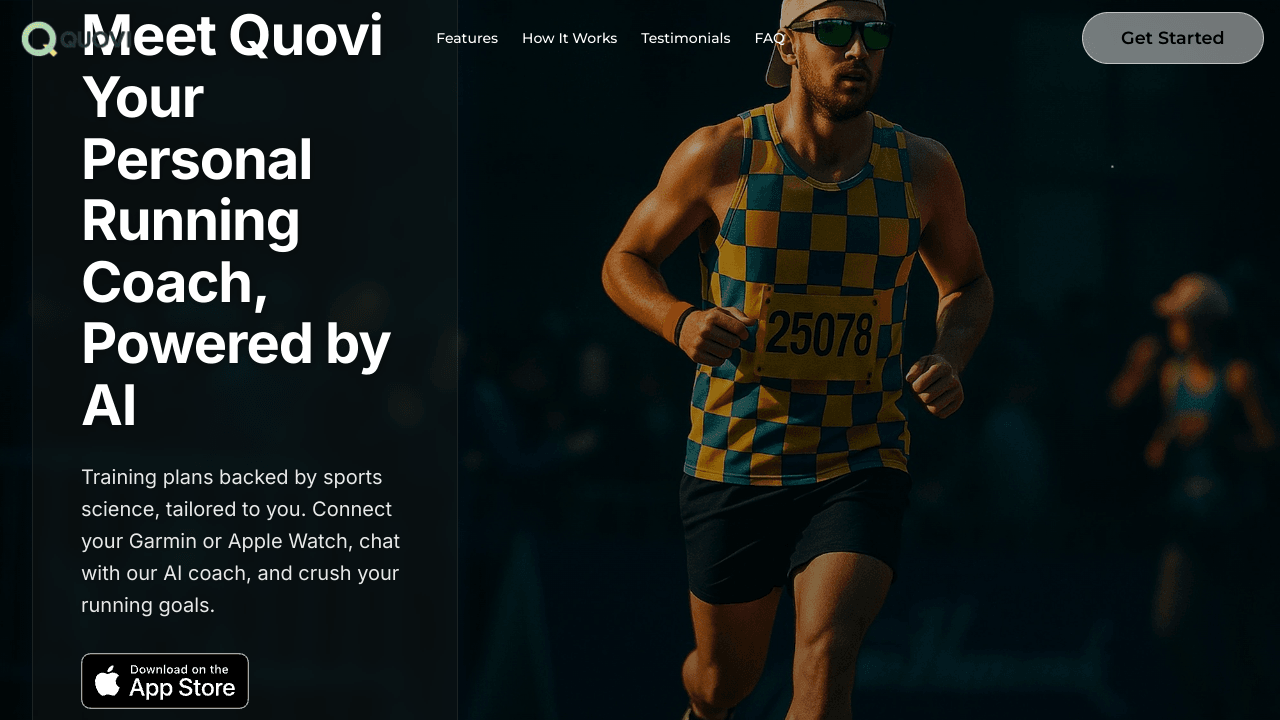Click the "Training plans backed by sports" paragraph
This screenshot has width=1280, height=720.
click(x=232, y=477)
